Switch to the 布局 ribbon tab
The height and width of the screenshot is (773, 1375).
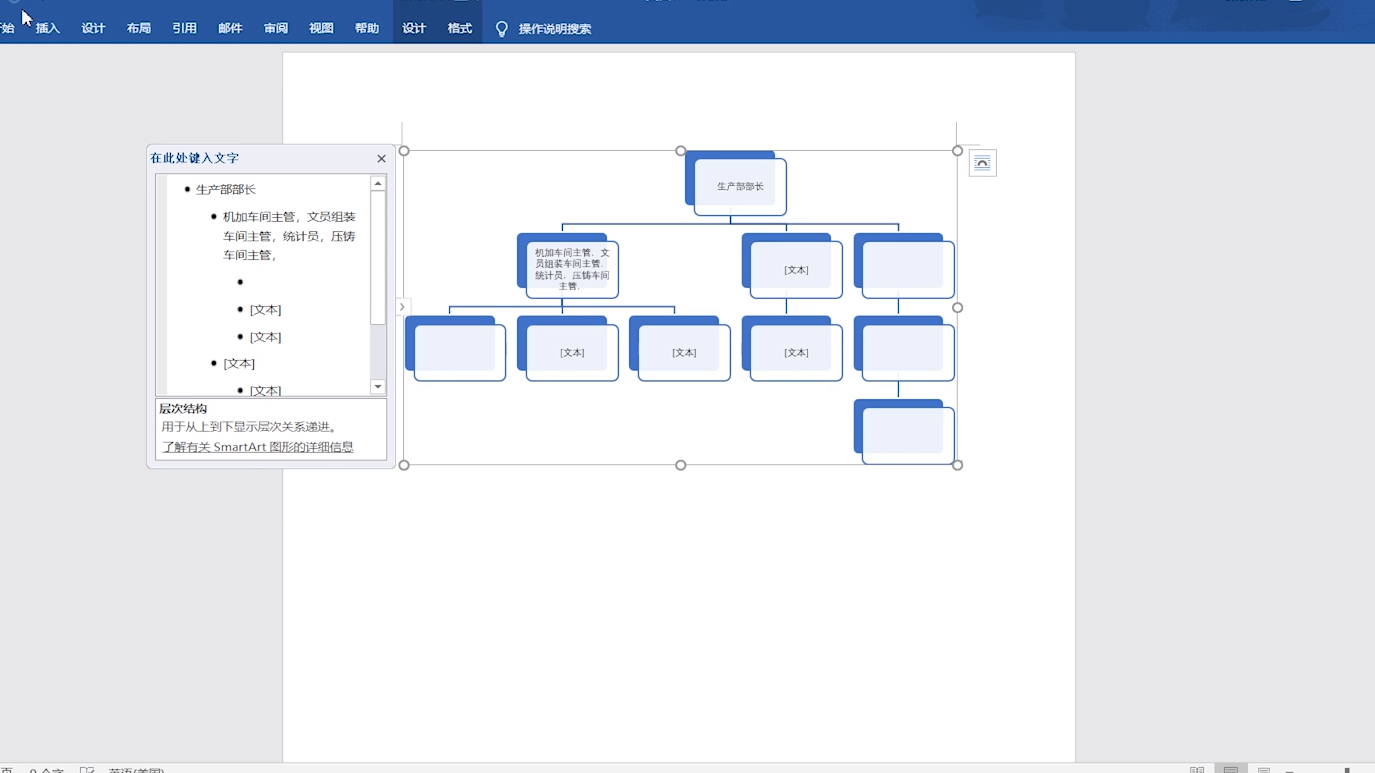point(139,29)
